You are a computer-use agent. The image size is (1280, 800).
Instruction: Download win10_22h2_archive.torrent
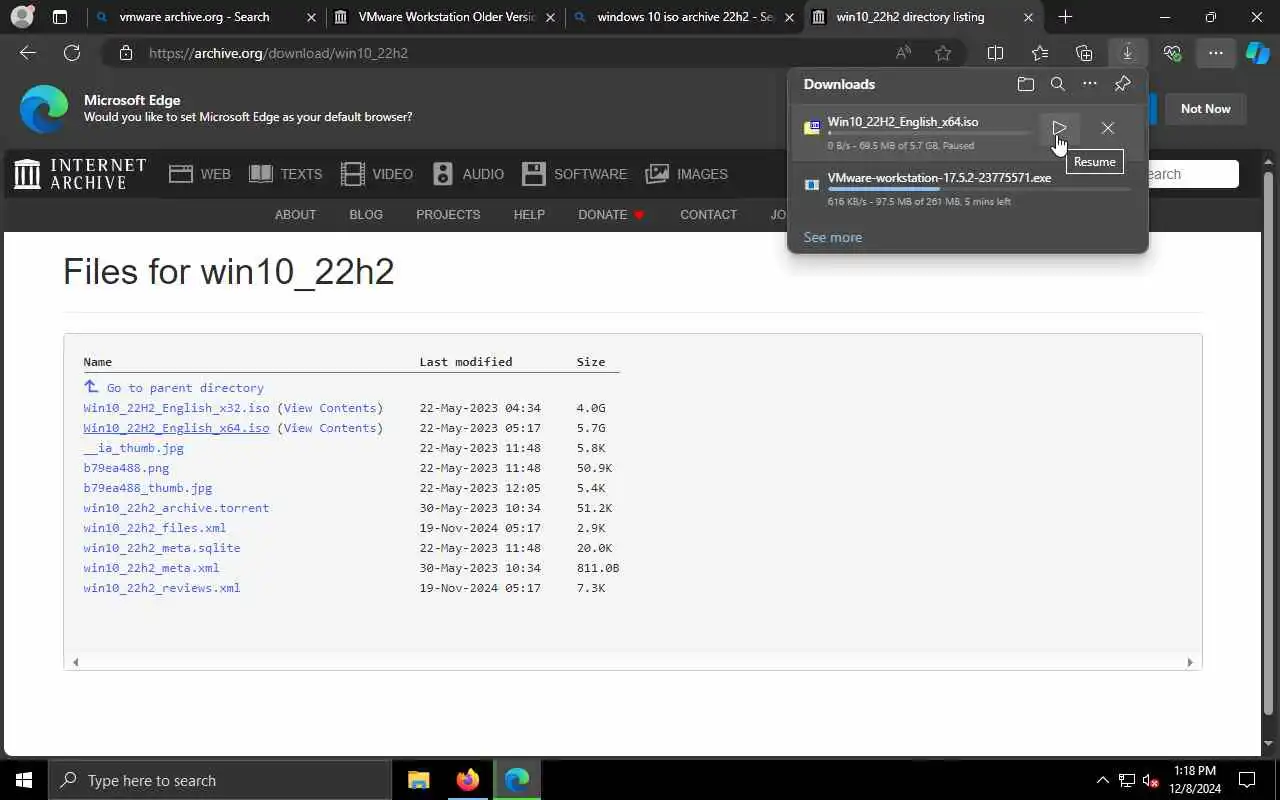pyautogui.click(x=176, y=508)
